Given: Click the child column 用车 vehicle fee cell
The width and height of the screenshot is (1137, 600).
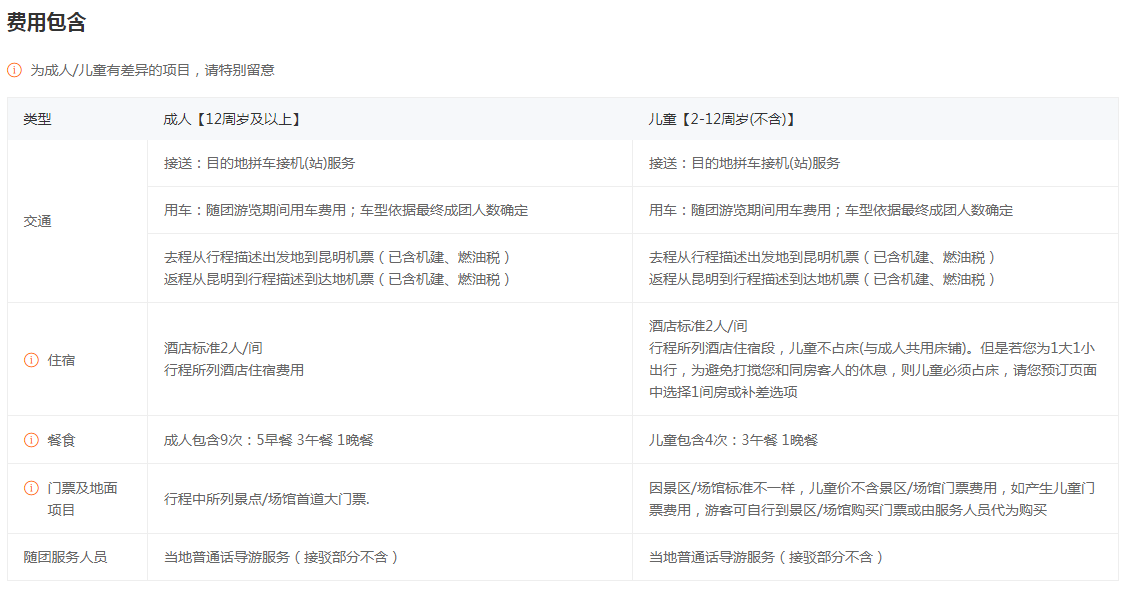Looking at the screenshot, I should 830,210.
